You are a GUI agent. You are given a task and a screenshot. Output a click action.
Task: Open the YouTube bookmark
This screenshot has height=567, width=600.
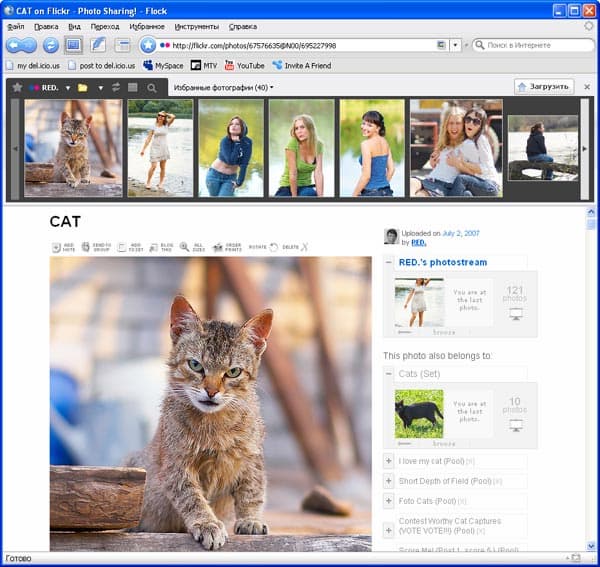245,65
